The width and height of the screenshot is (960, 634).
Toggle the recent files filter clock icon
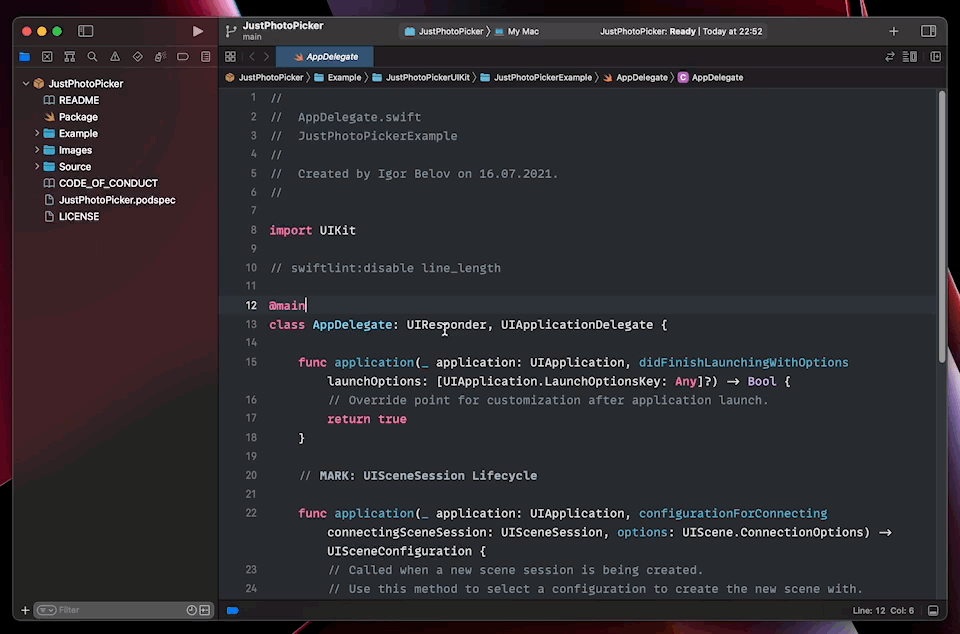coord(191,610)
